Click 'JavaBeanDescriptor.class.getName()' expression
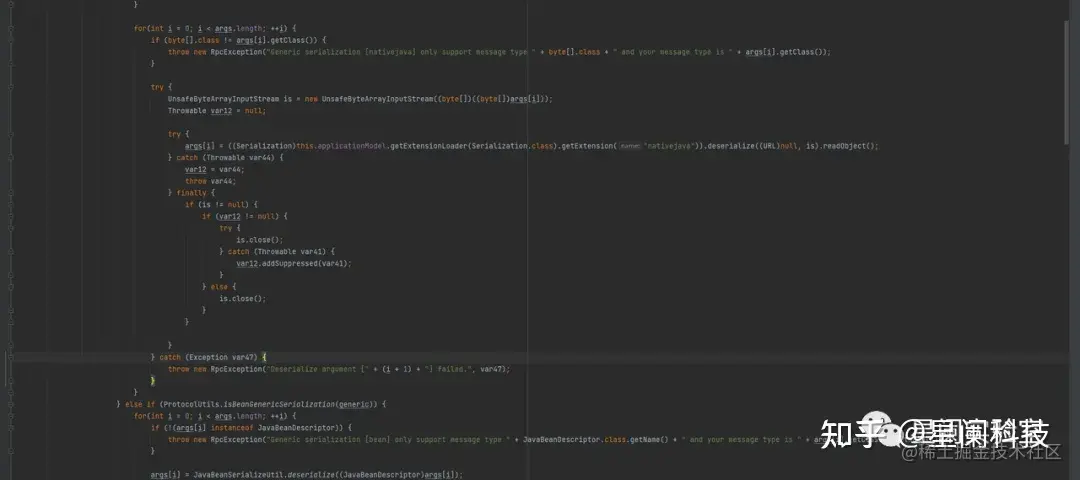The height and width of the screenshot is (480, 1080). [x=596, y=439]
